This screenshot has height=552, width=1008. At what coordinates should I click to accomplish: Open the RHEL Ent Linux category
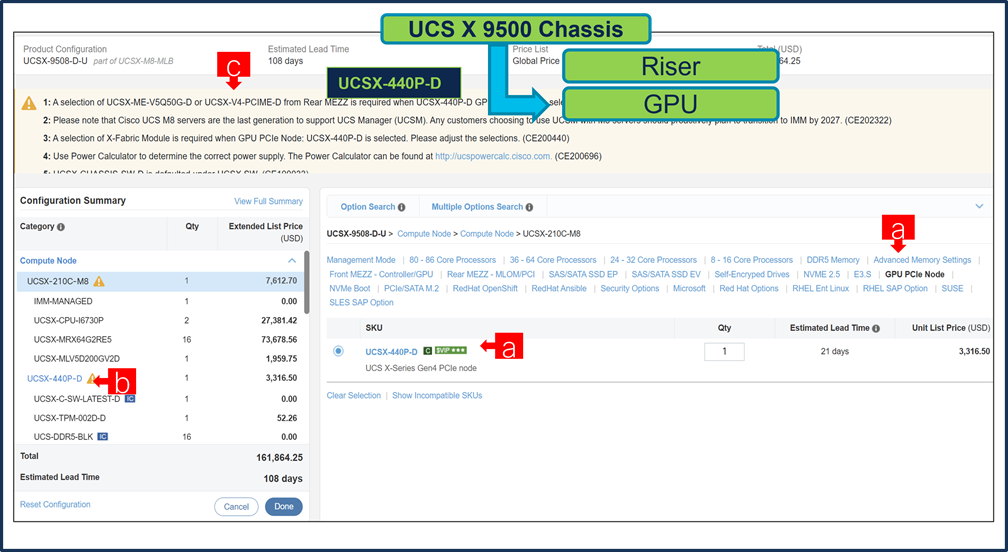[x=820, y=289]
